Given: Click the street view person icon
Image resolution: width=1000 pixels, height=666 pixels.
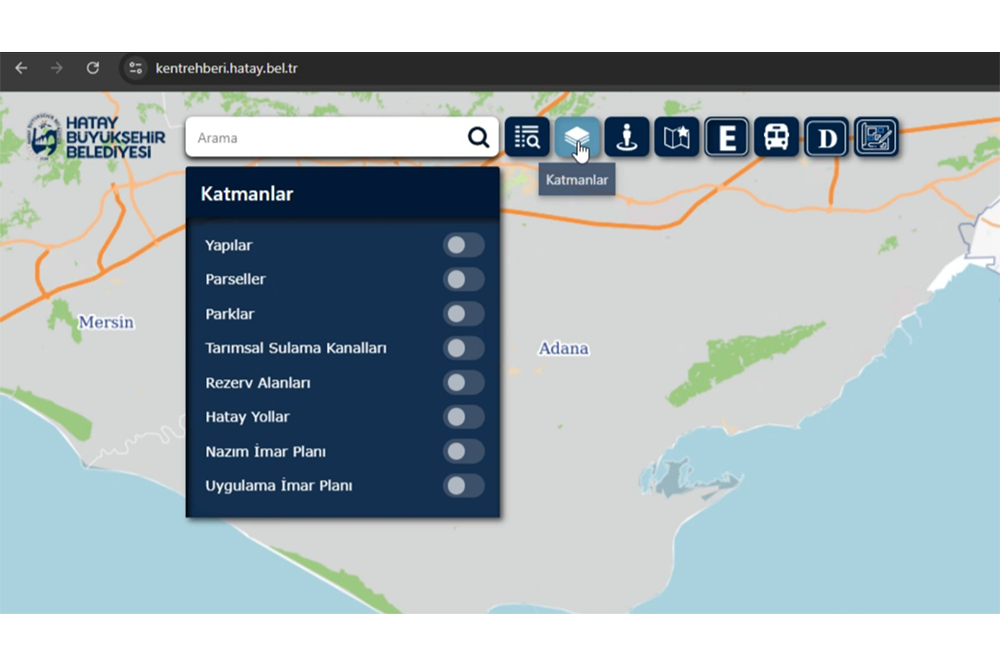Looking at the screenshot, I should [627, 137].
